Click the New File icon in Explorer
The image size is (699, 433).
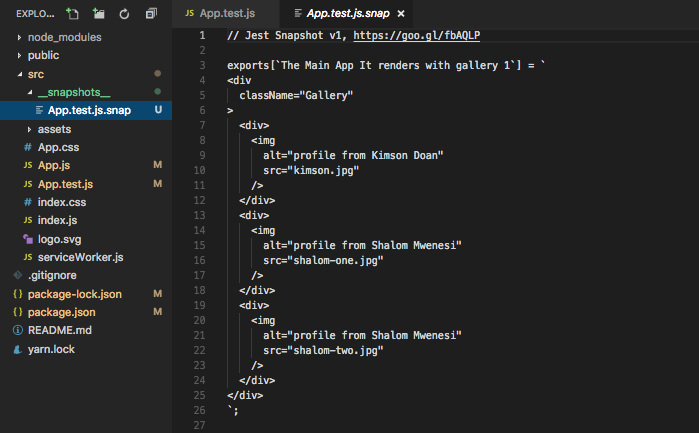72,14
